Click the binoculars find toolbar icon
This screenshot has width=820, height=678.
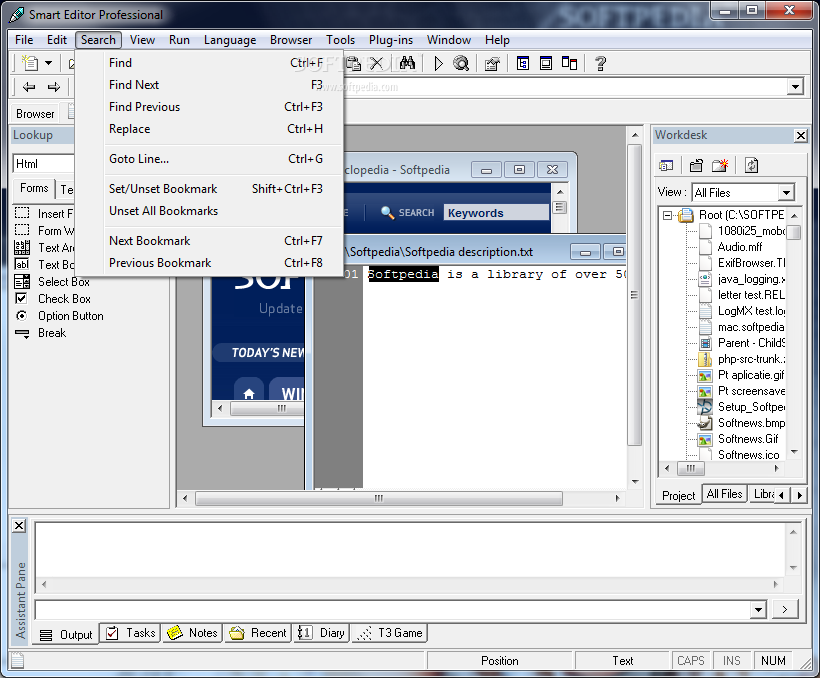click(x=407, y=63)
